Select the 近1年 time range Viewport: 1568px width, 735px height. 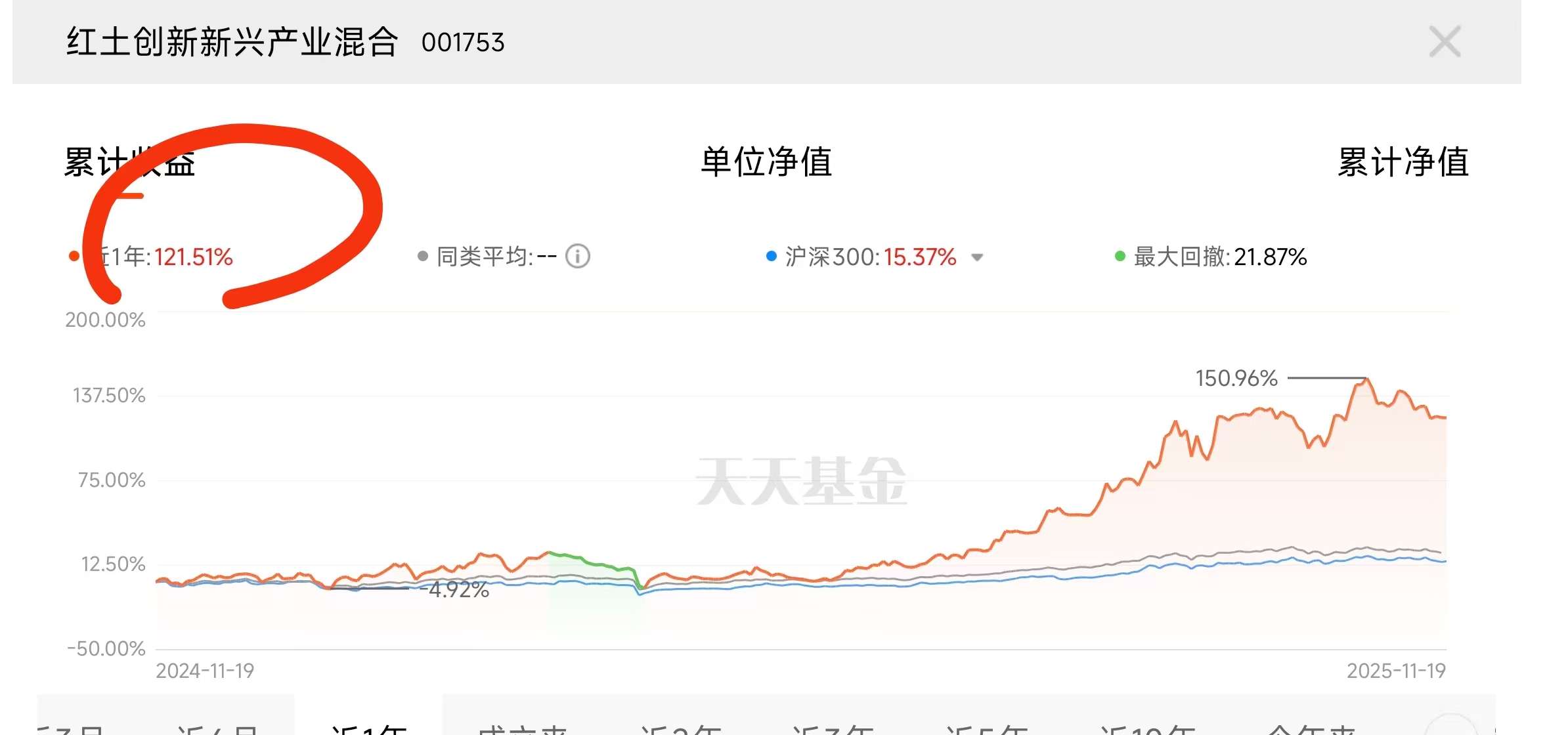coord(369,727)
